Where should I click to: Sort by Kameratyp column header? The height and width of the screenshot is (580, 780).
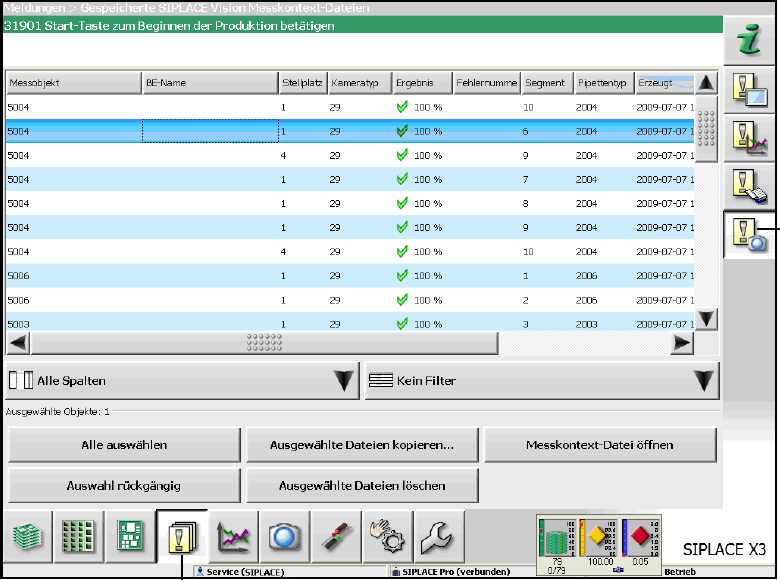(x=360, y=83)
